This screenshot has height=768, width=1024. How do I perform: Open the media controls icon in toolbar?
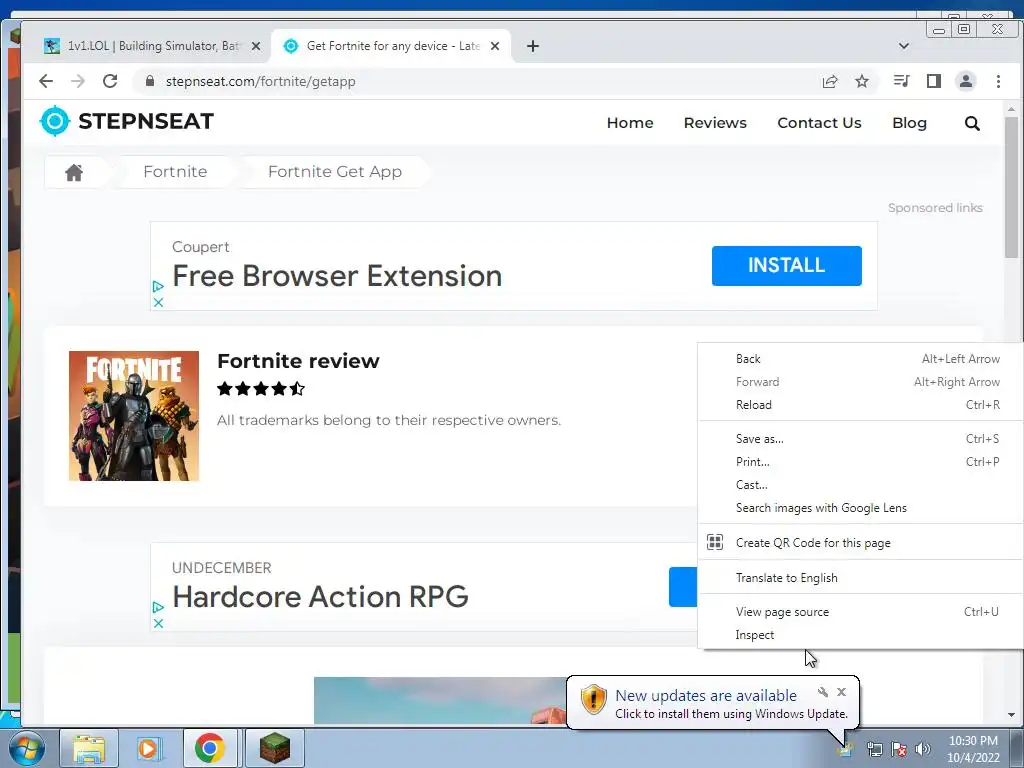(901, 81)
